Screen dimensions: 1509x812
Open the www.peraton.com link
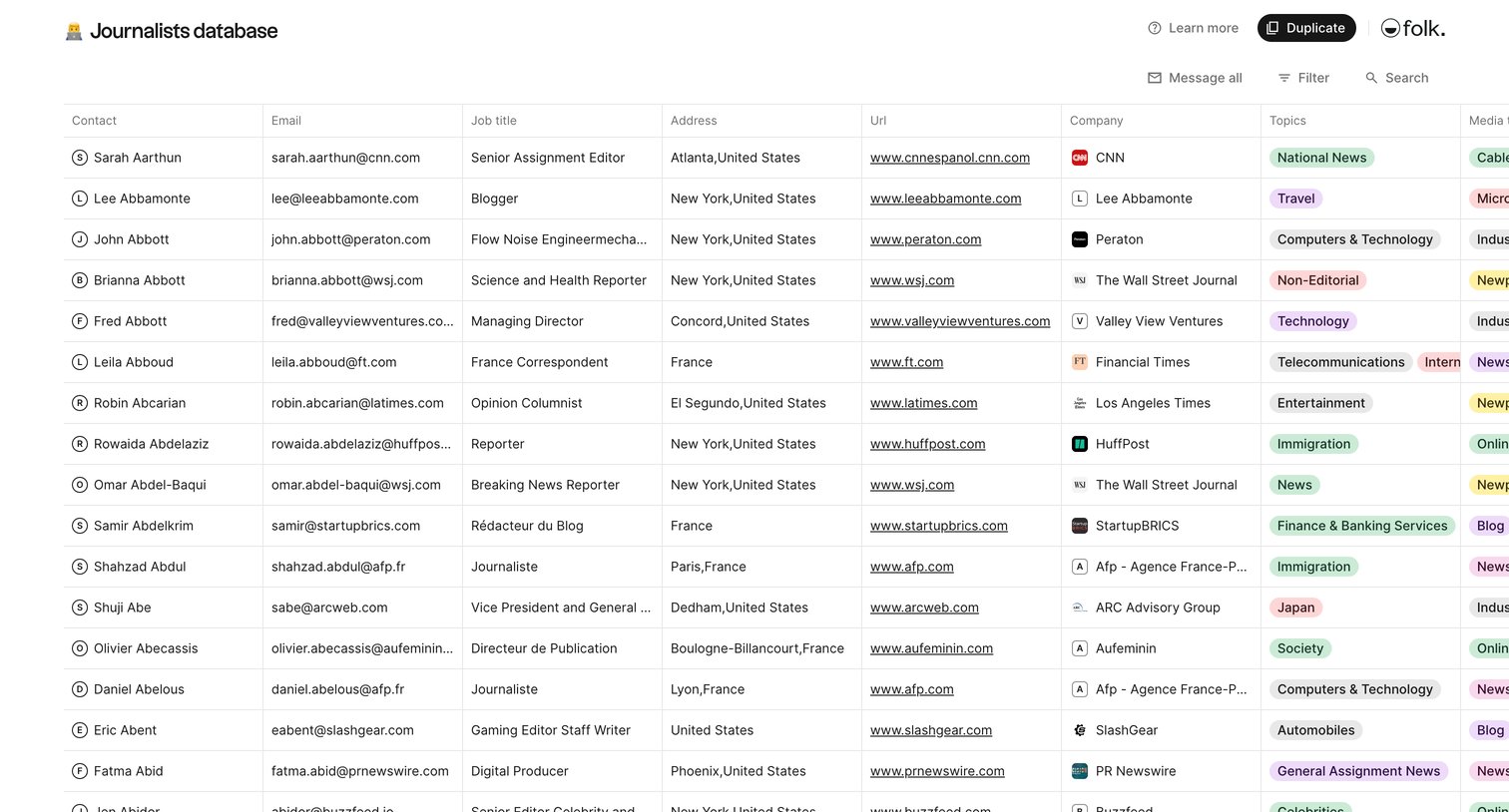coord(926,239)
